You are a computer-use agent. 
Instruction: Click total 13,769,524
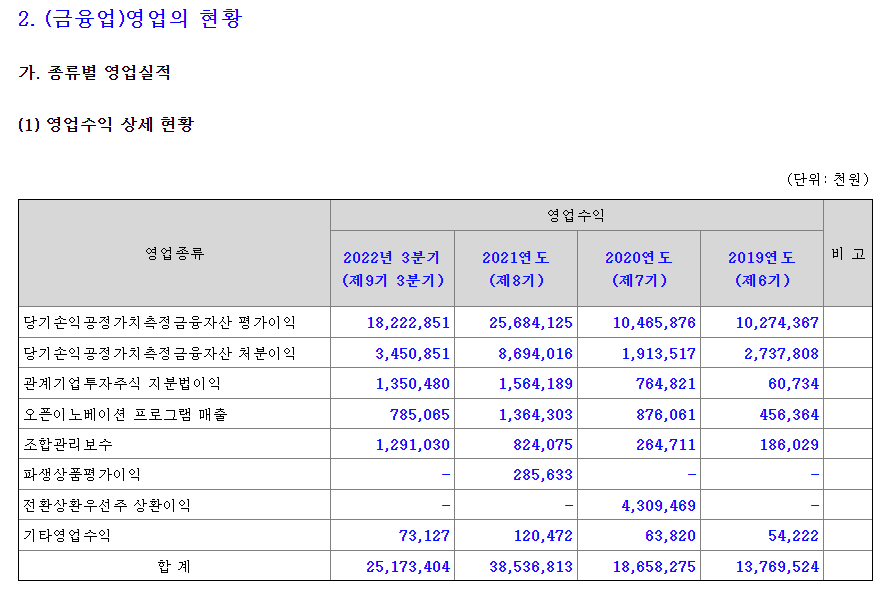coord(777,567)
